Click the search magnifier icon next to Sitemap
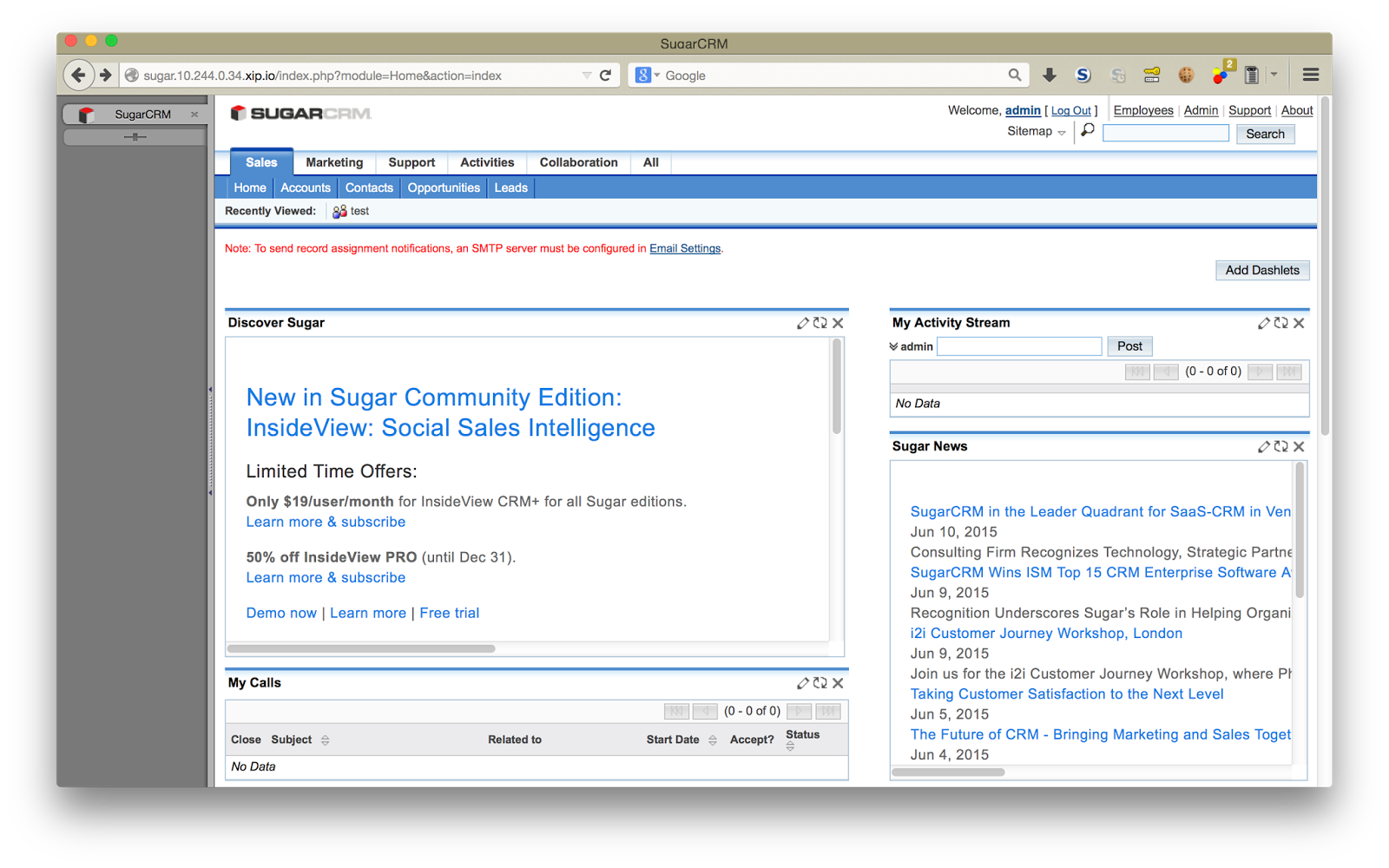 (x=1088, y=131)
